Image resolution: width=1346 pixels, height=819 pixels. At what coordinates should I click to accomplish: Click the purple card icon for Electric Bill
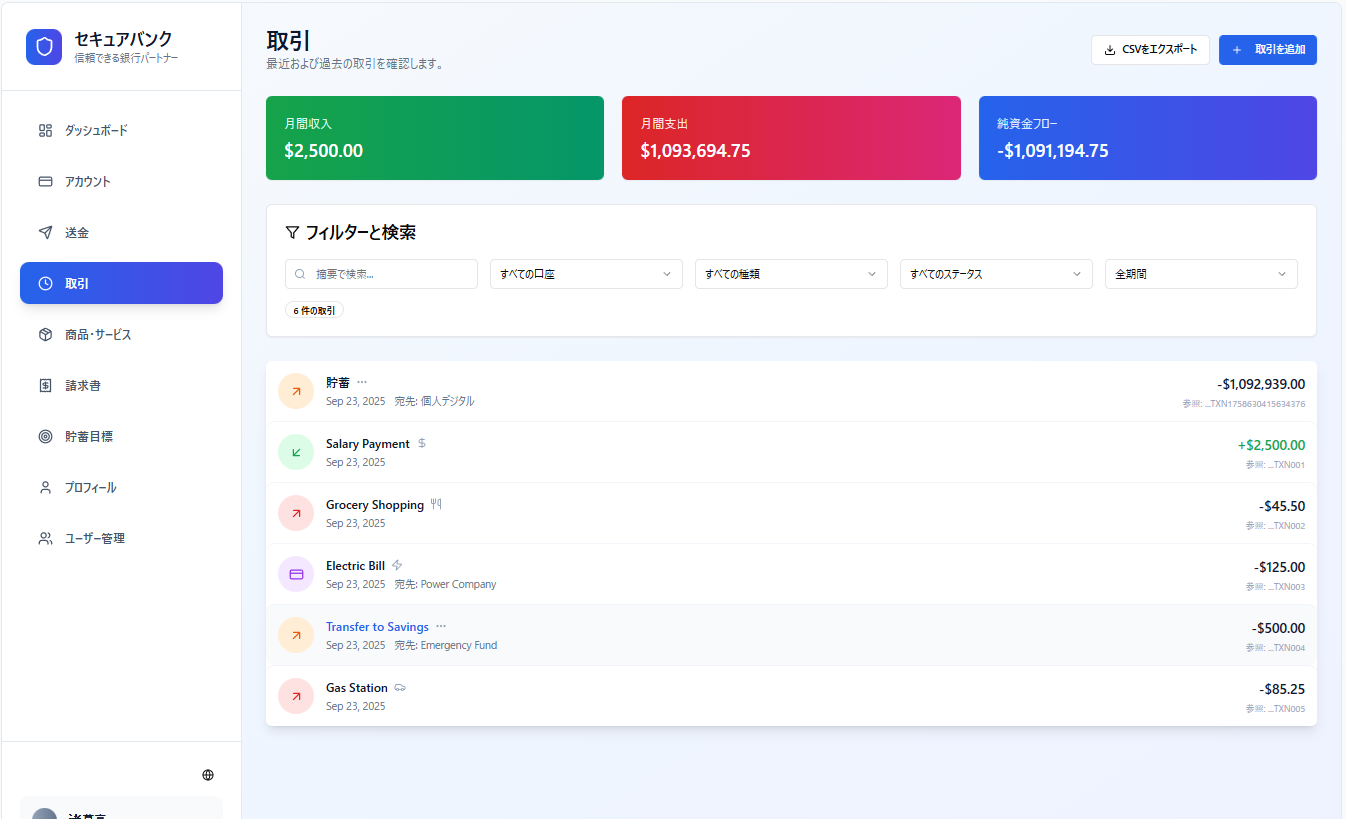pos(296,574)
